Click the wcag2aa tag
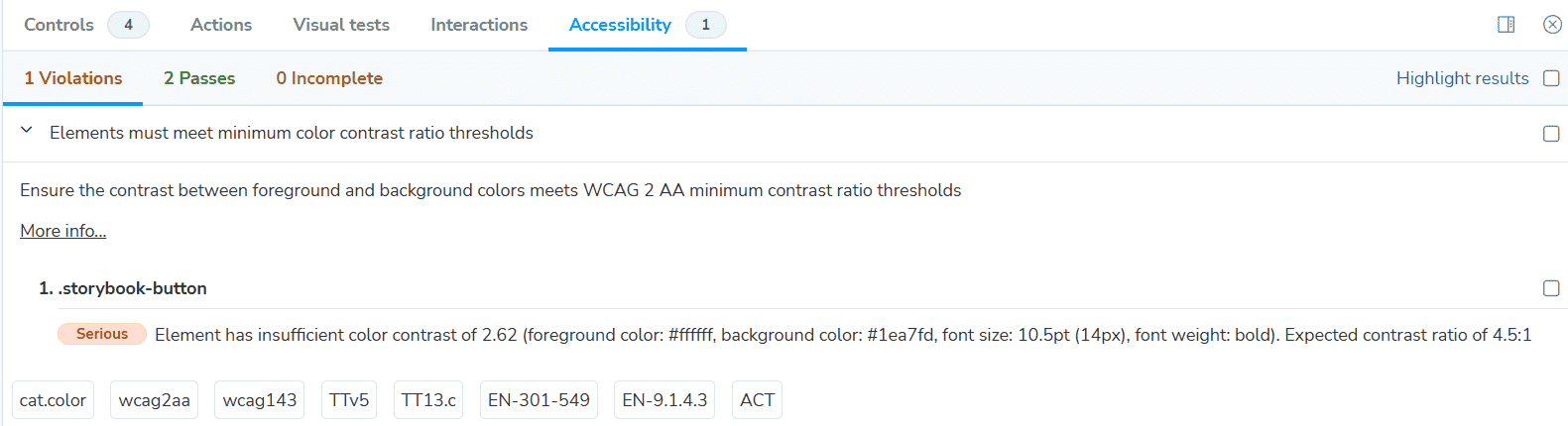The image size is (1568, 426). [x=154, y=400]
